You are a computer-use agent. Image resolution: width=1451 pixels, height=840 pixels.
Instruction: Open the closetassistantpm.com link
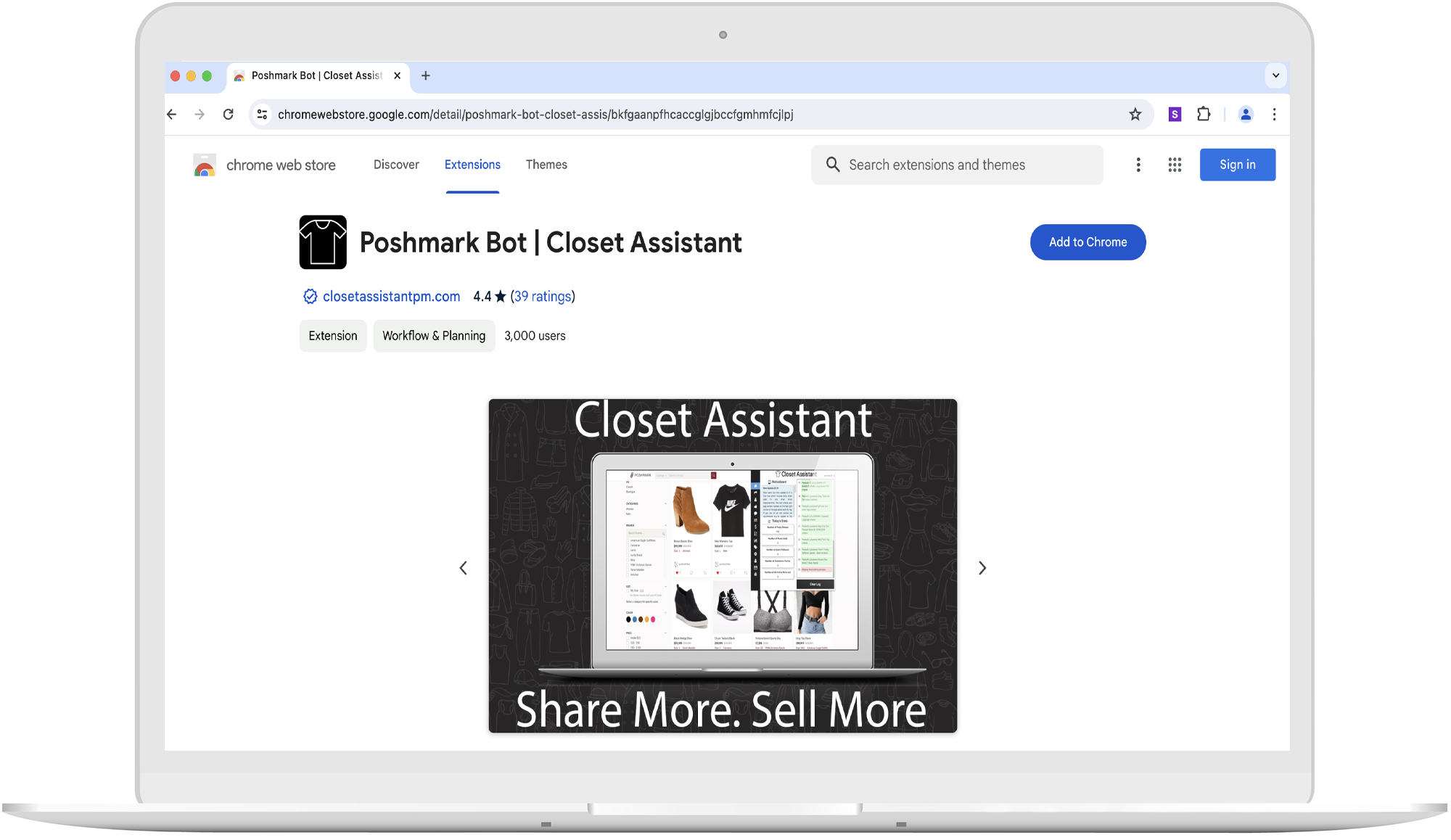(x=391, y=297)
